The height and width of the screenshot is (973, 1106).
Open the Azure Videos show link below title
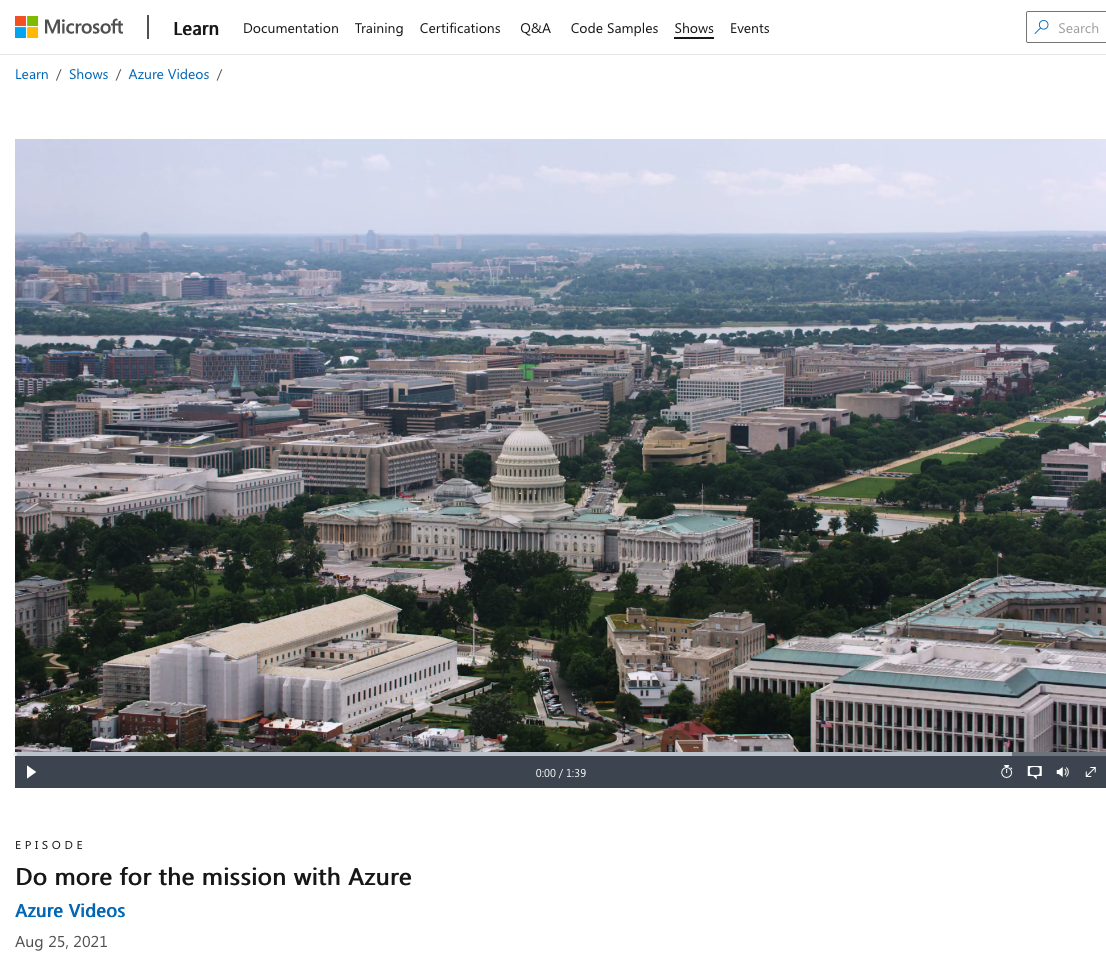pos(71,911)
